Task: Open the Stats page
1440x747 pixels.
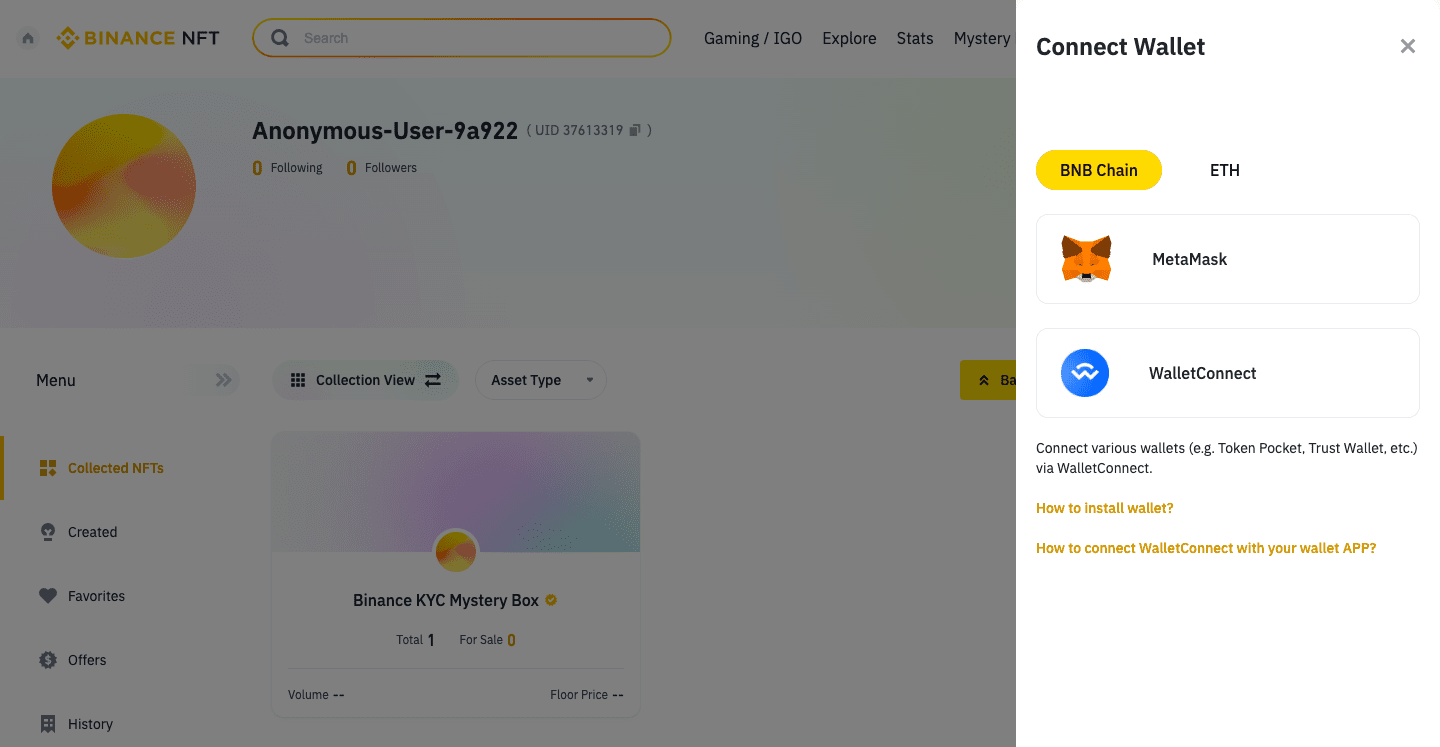Action: click(914, 38)
